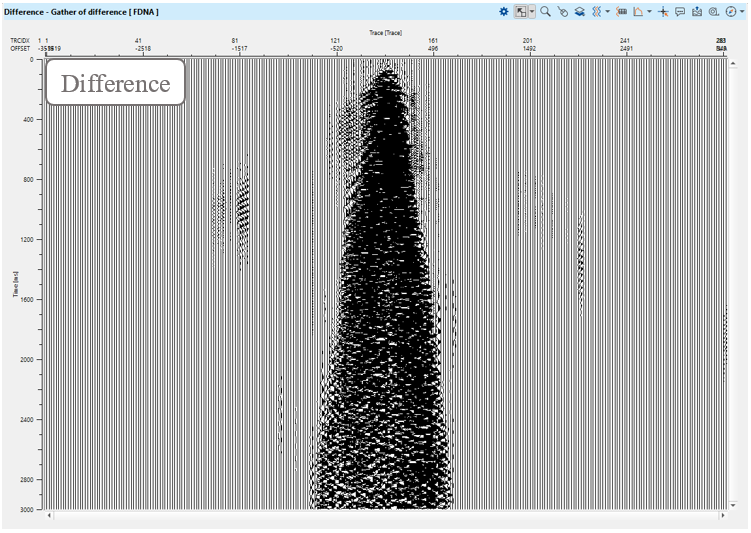Open the spectrum graph tool
Viewport: 751px width, 533px height.
click(x=638, y=11)
